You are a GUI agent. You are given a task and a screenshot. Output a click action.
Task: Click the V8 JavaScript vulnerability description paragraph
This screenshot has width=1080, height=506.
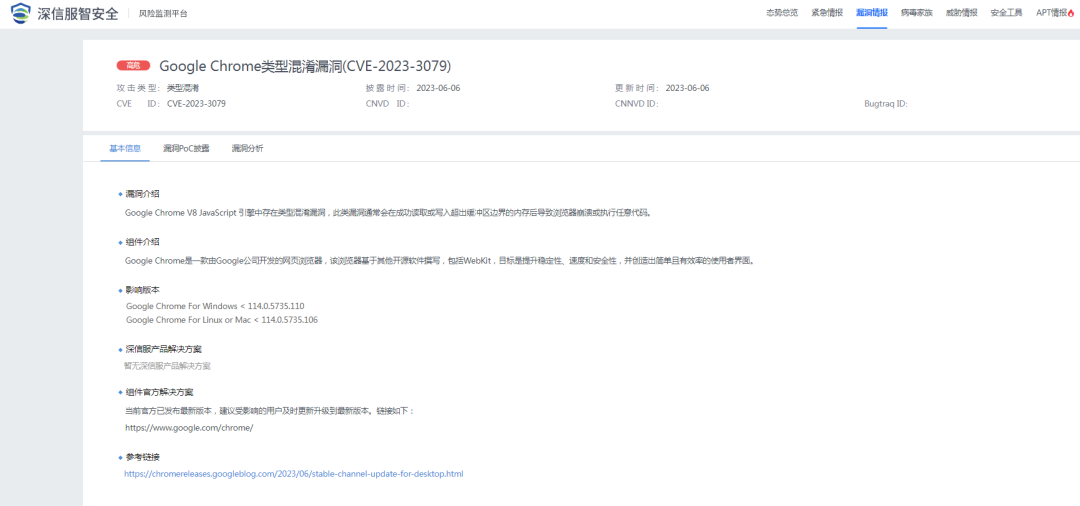pyautogui.click(x=388, y=213)
